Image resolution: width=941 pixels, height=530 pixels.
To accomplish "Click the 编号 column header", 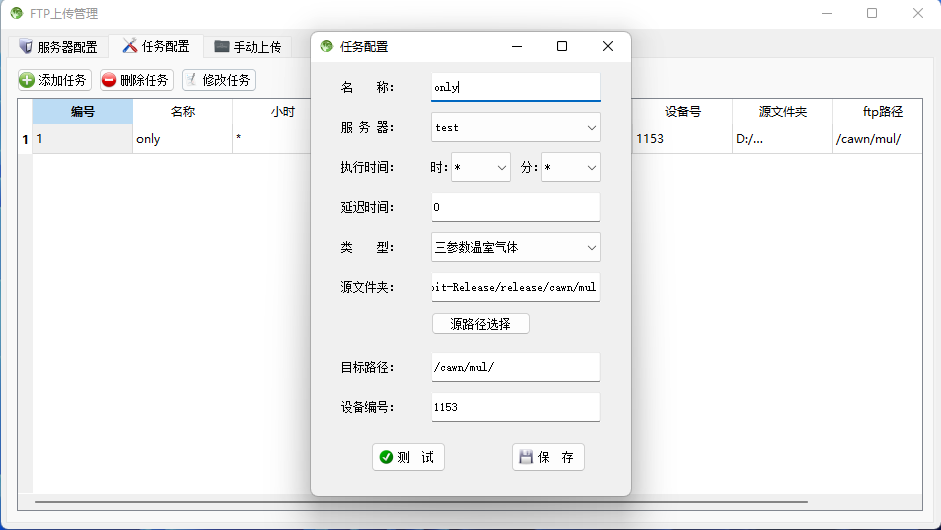I will (83, 112).
